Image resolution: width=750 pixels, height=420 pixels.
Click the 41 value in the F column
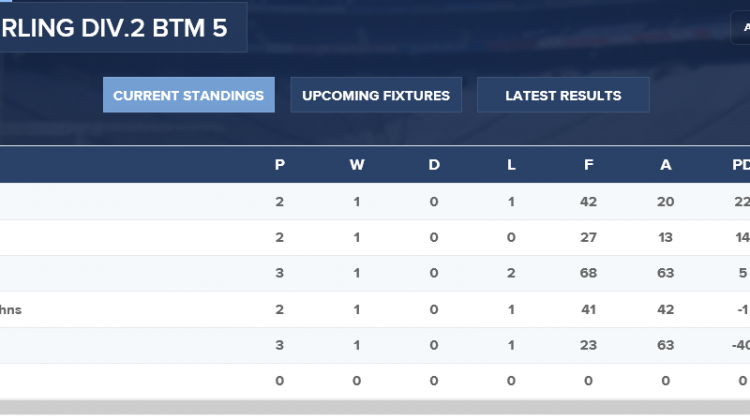click(x=588, y=310)
